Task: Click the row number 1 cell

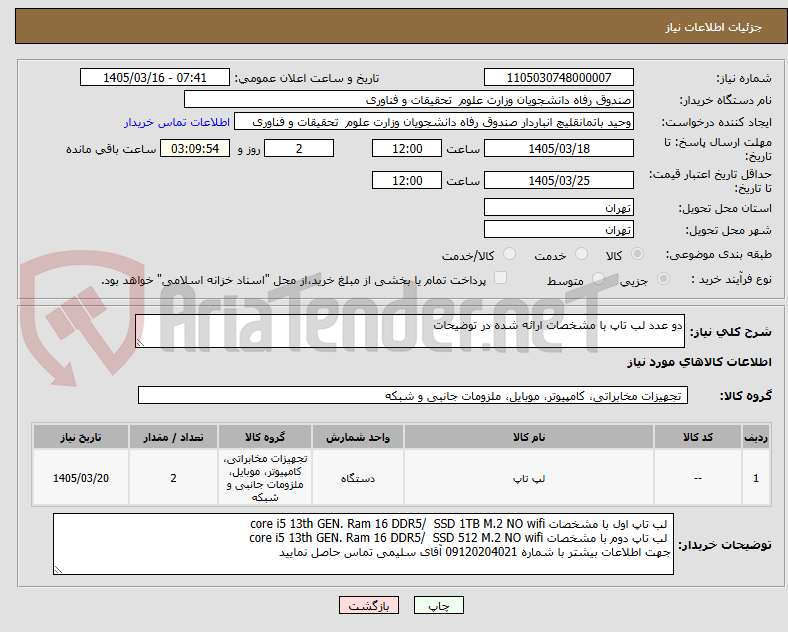Action: point(755,478)
